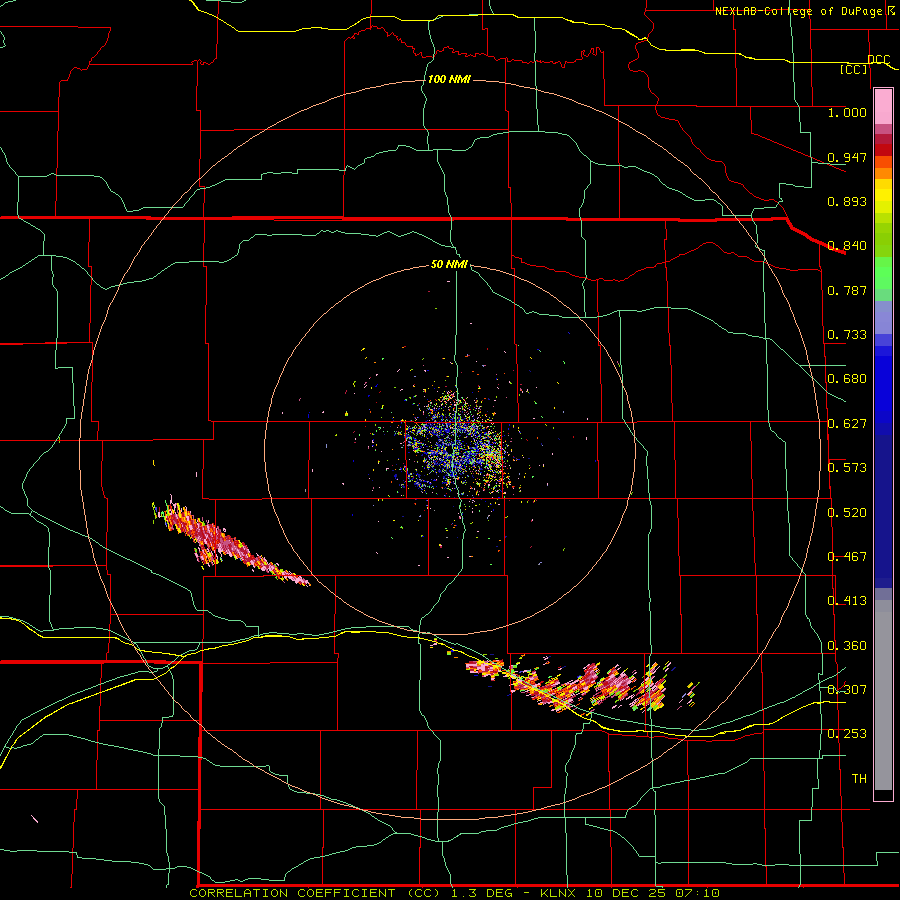The image size is (900, 900).
Task: Click the TH label beside the color bar
Action: pos(859,778)
